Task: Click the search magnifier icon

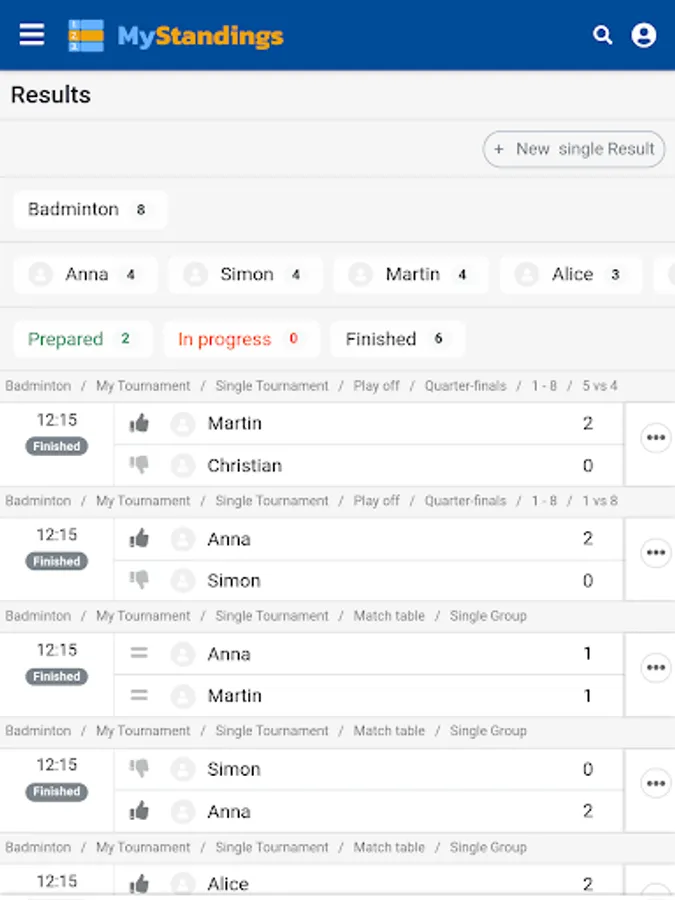Action: (x=602, y=35)
